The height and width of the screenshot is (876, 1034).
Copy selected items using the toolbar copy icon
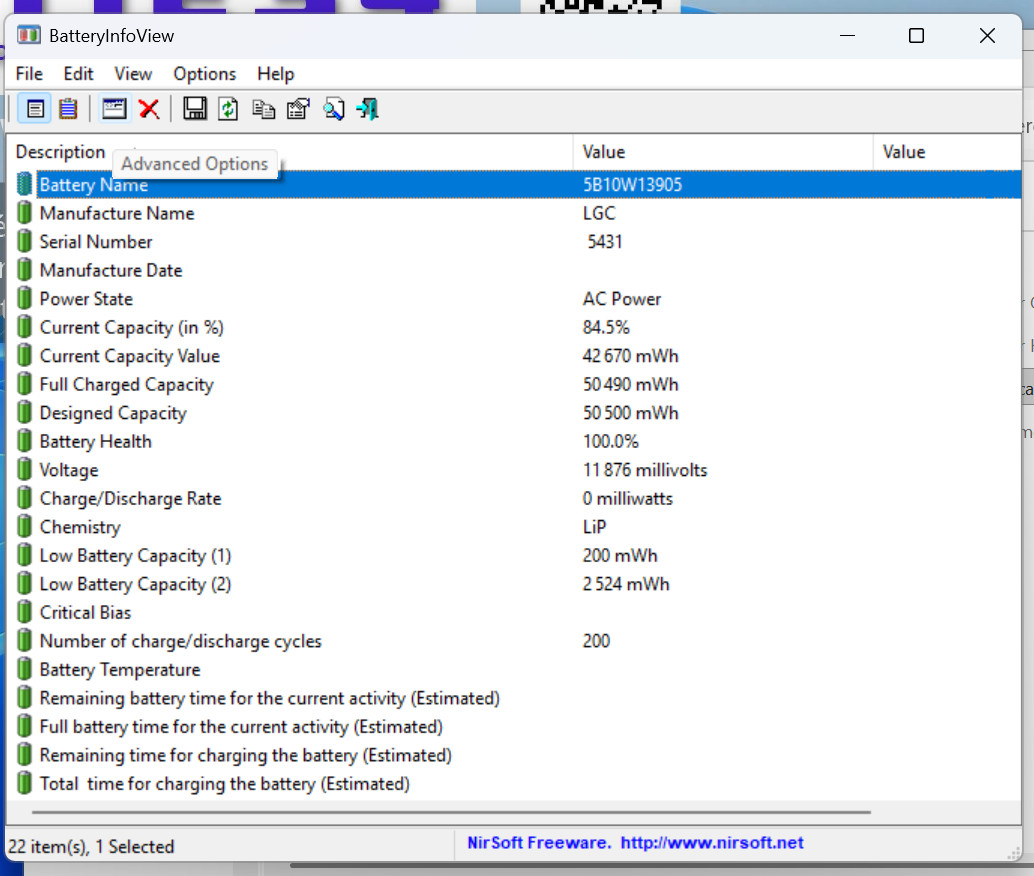263,109
